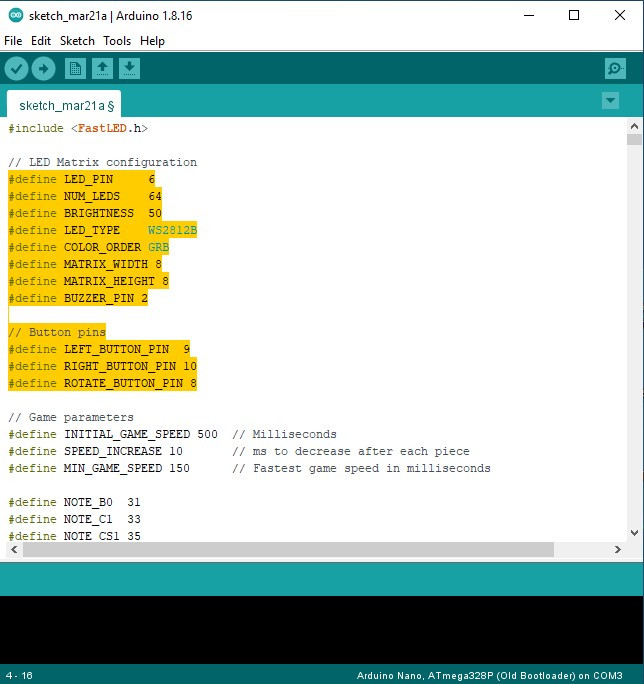Select the sketch_mar21a tab
This screenshot has width=644, height=684.
(65, 105)
